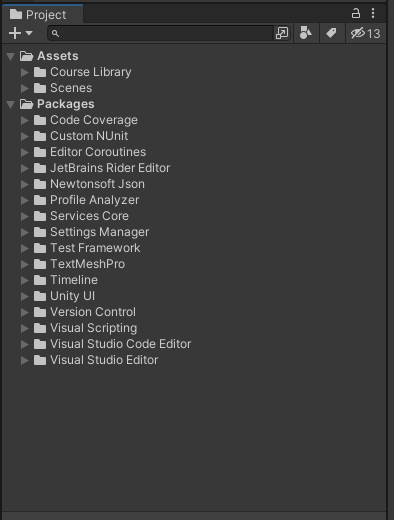Click the JetBrains Rider Editor folder icon
This screenshot has width=394, height=520.
pos(40,168)
